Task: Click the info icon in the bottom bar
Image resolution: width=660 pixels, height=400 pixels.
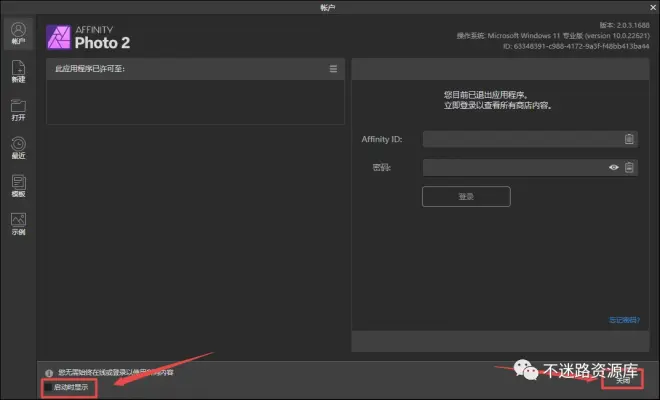Action: tap(49, 373)
